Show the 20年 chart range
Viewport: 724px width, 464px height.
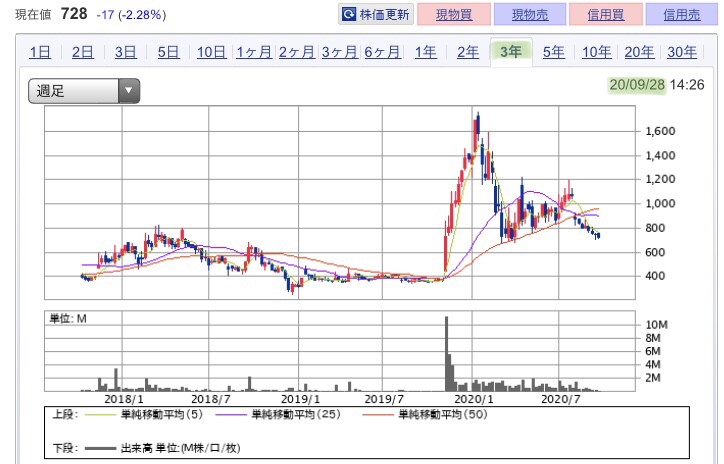(x=640, y=52)
